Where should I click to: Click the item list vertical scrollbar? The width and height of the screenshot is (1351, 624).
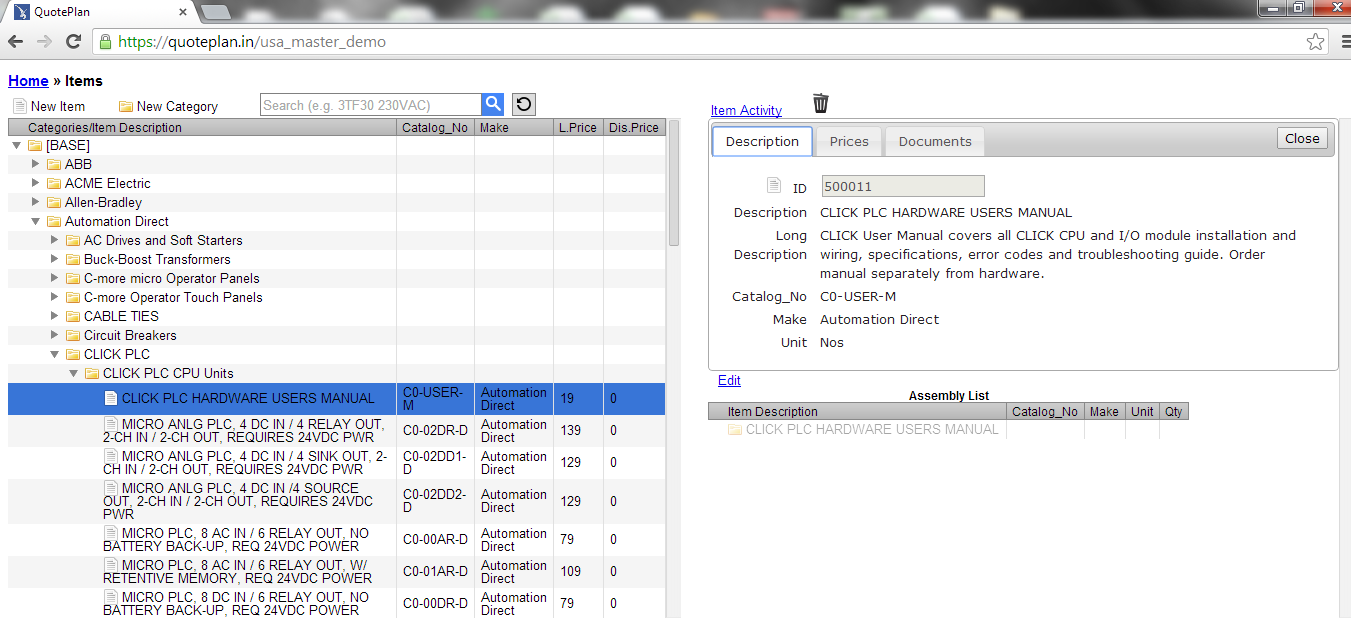(x=674, y=185)
